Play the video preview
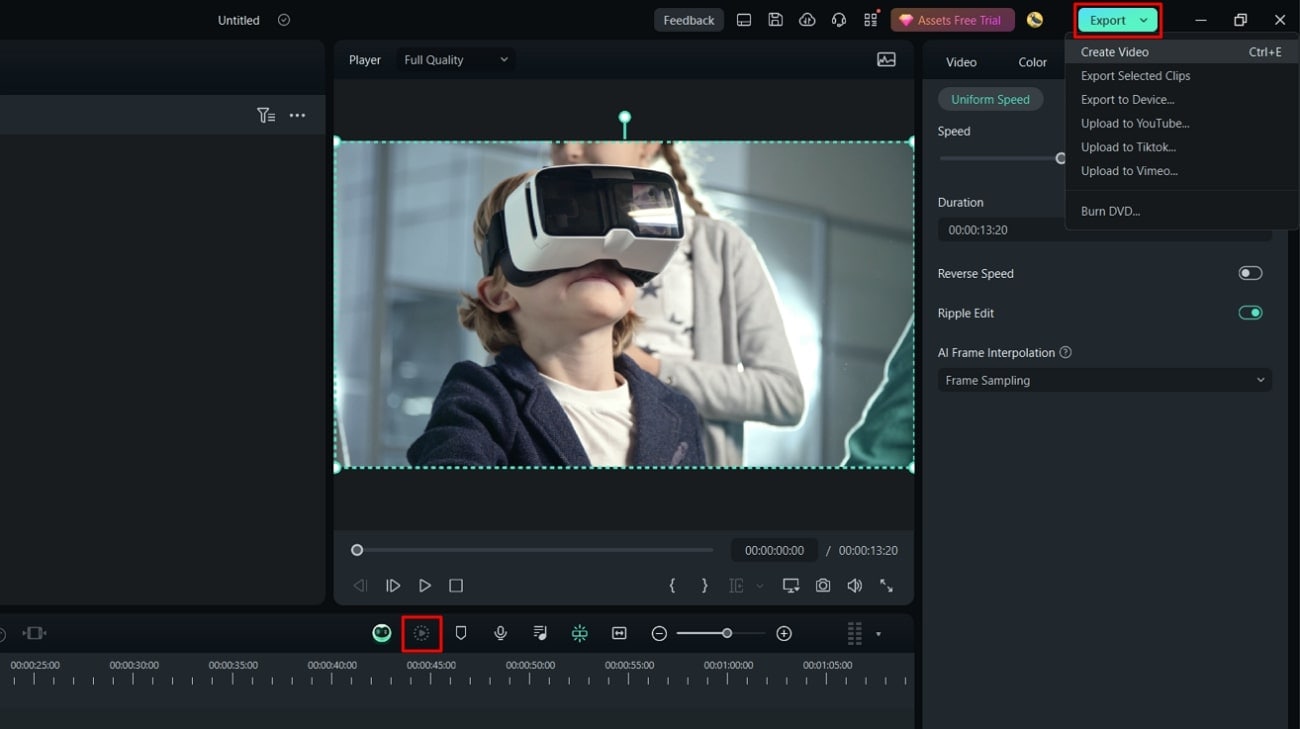 click(x=425, y=586)
